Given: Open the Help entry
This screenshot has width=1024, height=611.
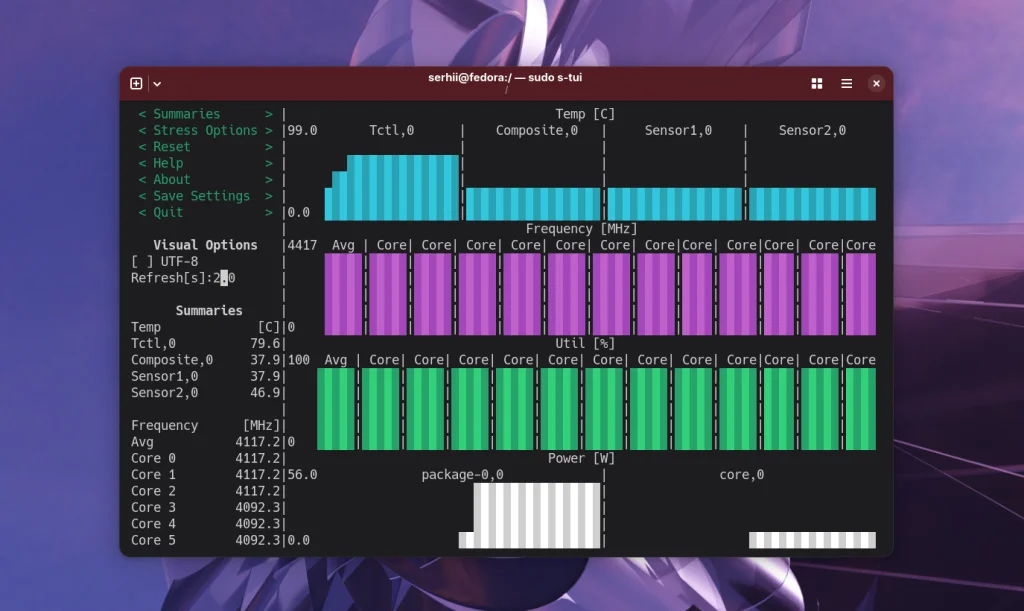Looking at the screenshot, I should 205,163.
